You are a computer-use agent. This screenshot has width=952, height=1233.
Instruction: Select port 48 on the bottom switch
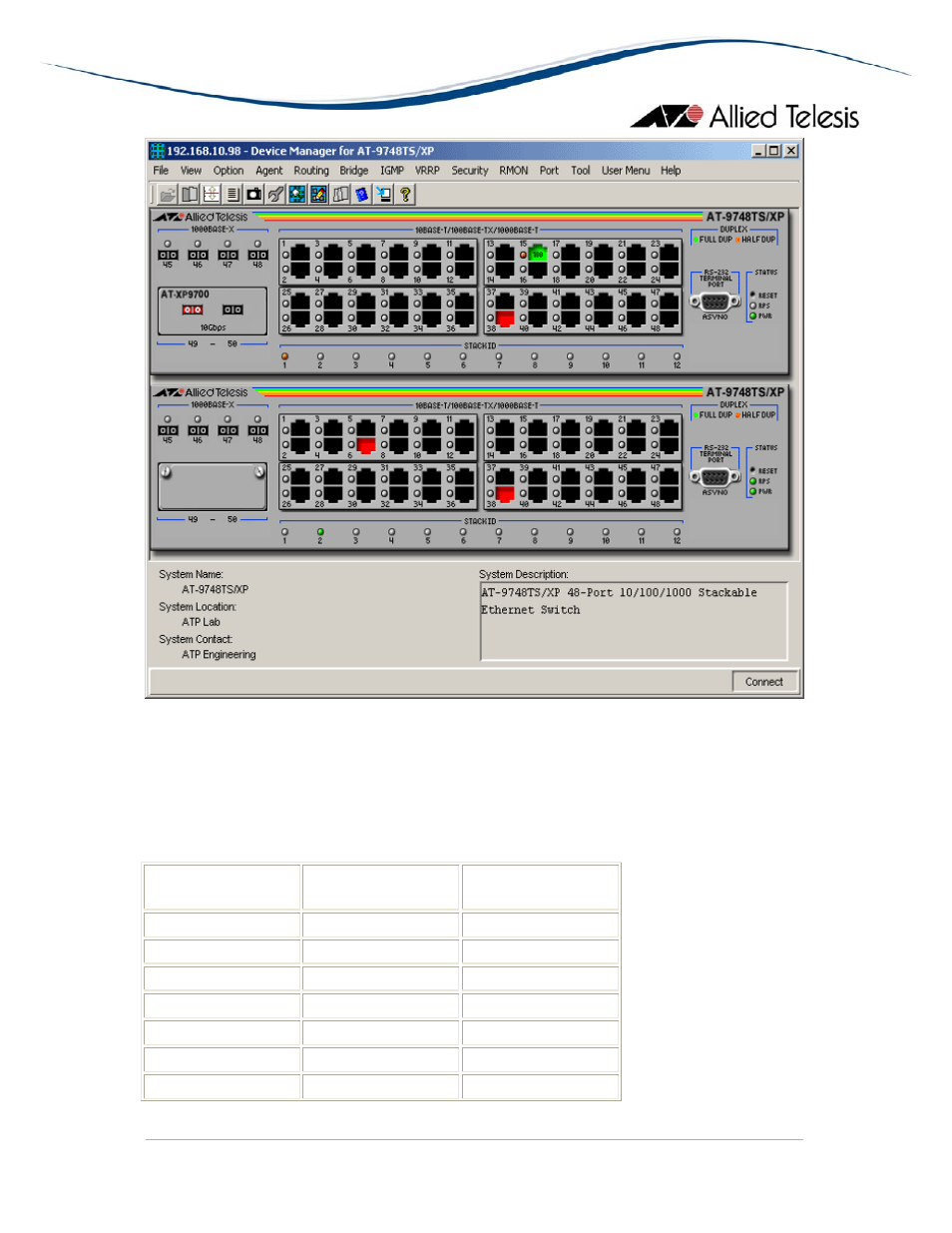tap(670, 493)
